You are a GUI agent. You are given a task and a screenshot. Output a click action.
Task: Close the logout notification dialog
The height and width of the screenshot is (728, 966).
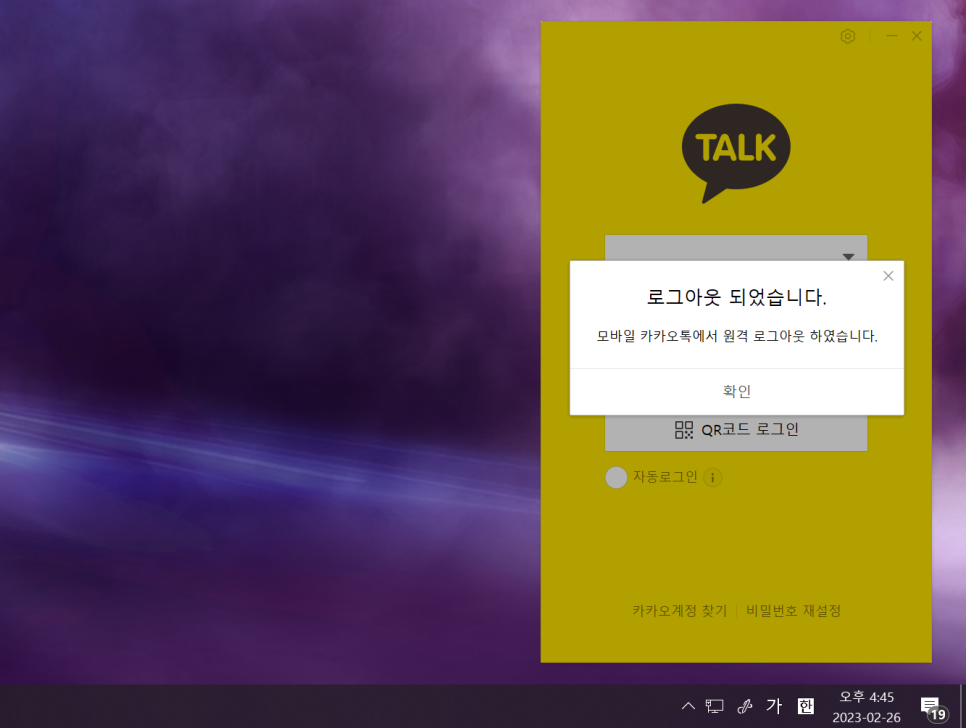pos(888,276)
